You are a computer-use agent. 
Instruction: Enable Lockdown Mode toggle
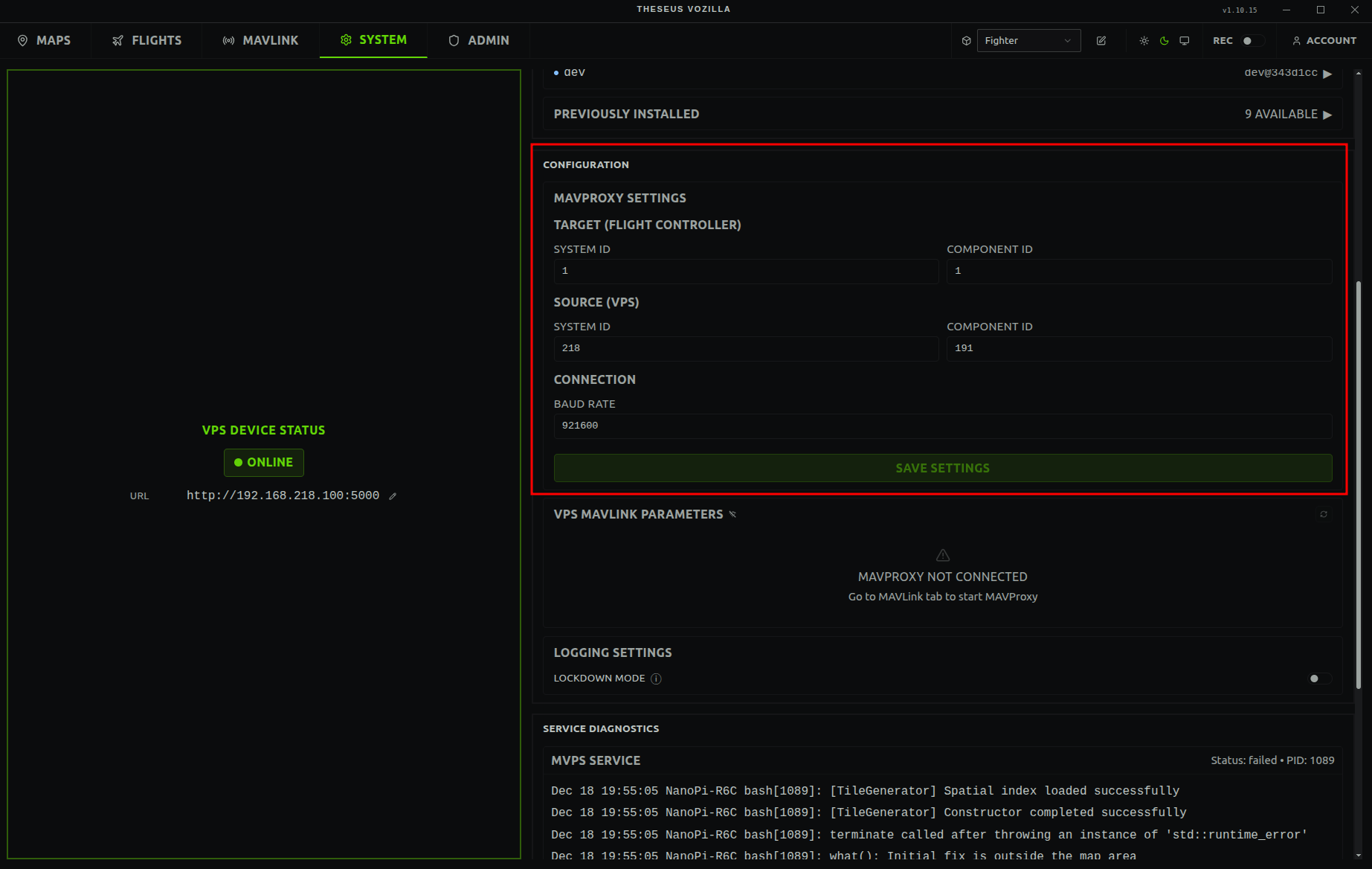click(x=1318, y=679)
